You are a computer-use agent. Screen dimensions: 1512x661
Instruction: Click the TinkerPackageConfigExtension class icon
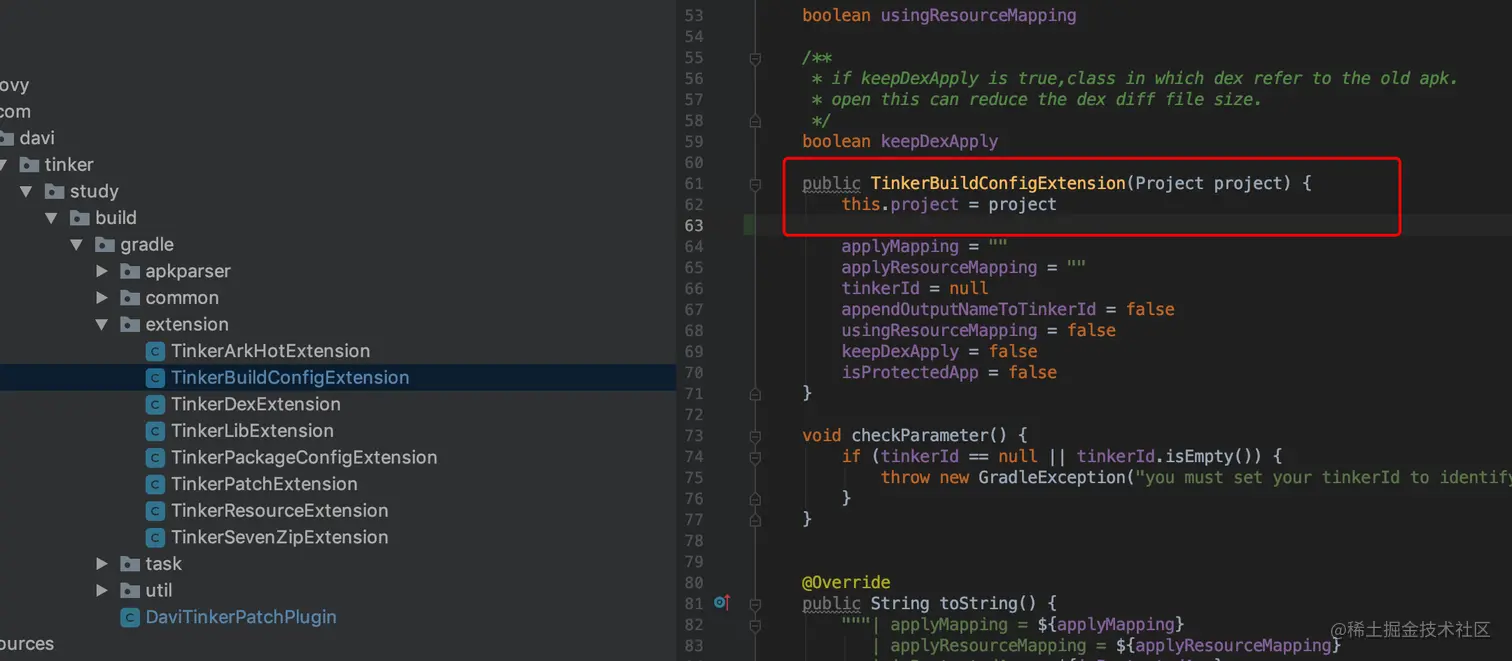[x=155, y=457]
